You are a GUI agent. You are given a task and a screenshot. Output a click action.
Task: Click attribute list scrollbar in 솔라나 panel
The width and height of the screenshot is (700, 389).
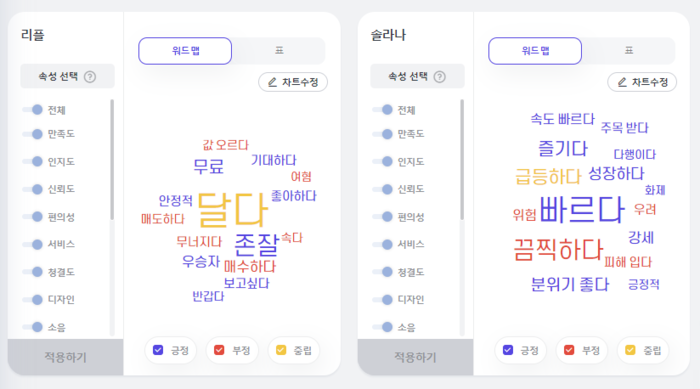click(x=462, y=160)
